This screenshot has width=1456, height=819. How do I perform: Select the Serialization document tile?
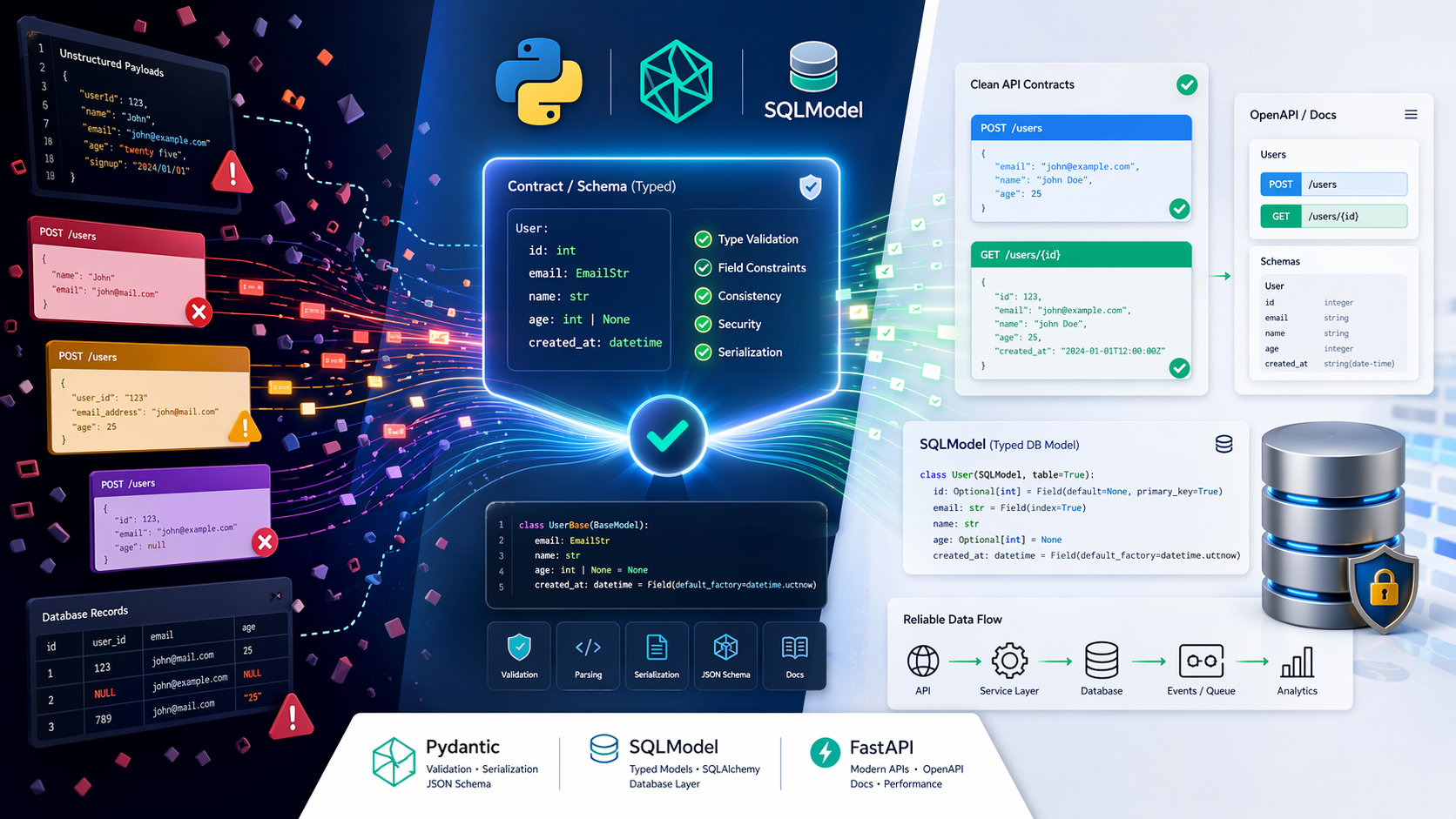pos(657,655)
